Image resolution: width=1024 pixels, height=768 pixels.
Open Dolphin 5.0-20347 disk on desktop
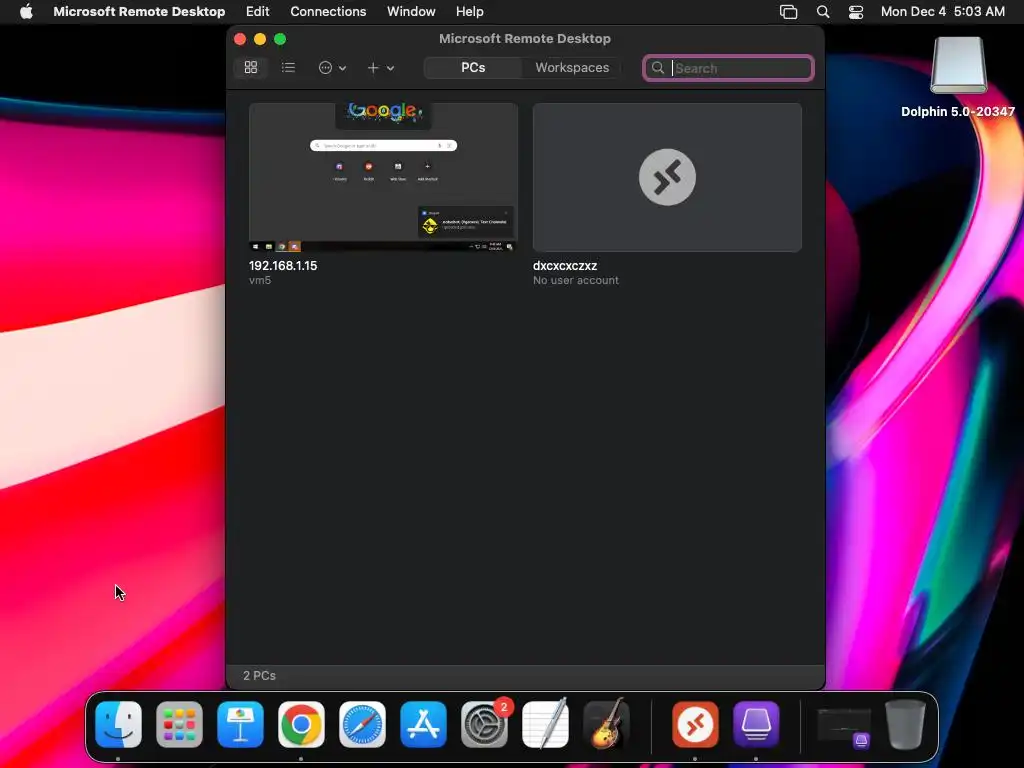958,66
